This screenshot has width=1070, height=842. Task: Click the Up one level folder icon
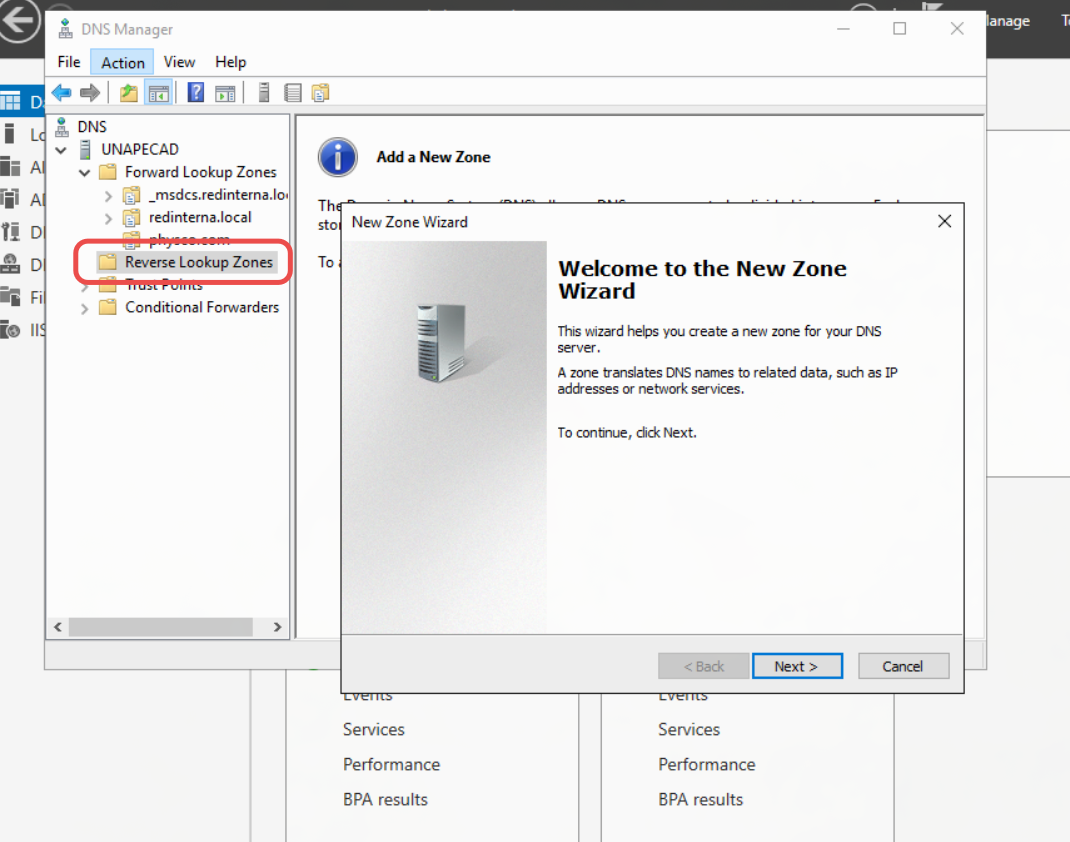click(x=128, y=92)
